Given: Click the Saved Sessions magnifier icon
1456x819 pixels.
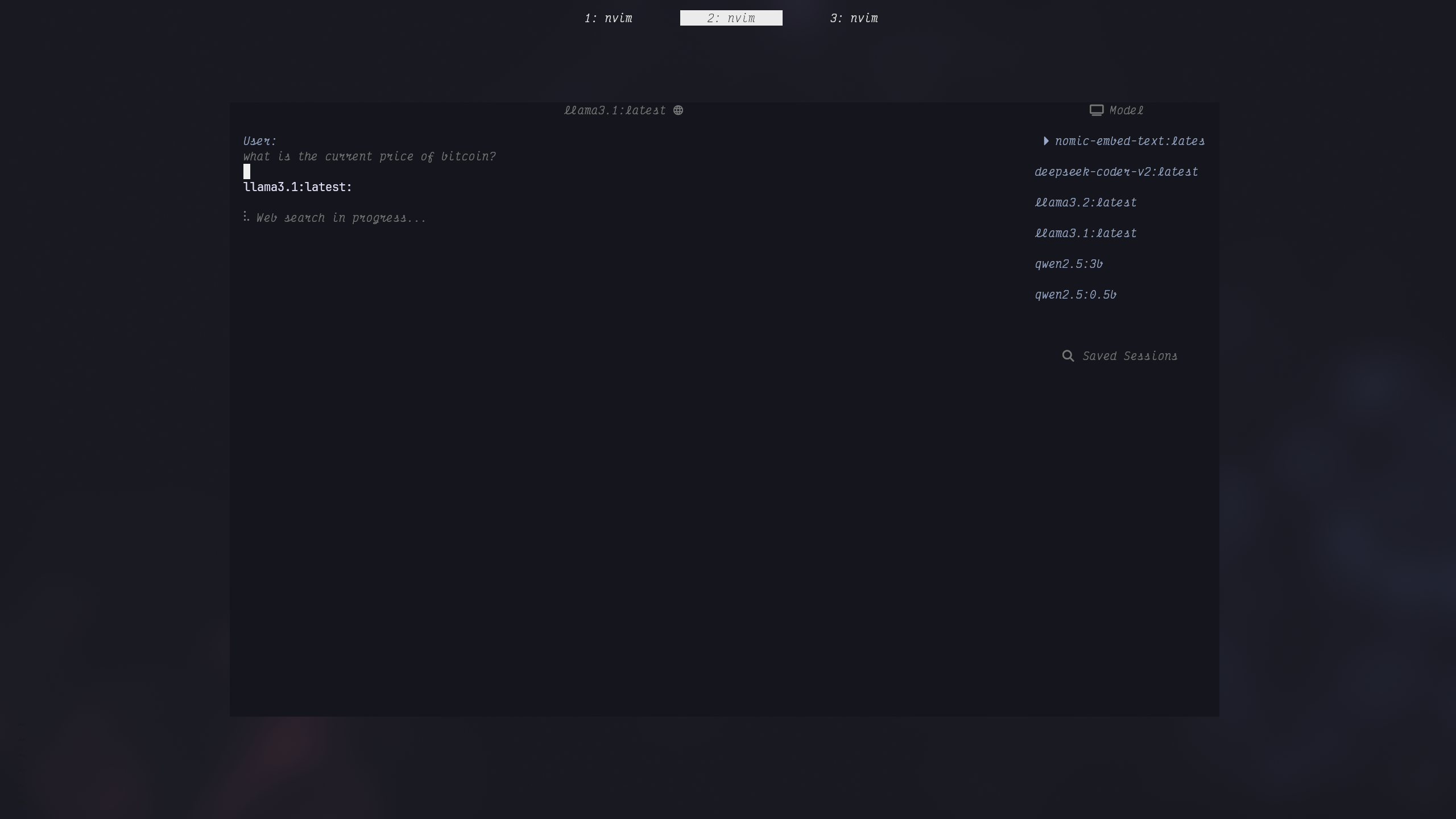Looking at the screenshot, I should pos(1068,356).
